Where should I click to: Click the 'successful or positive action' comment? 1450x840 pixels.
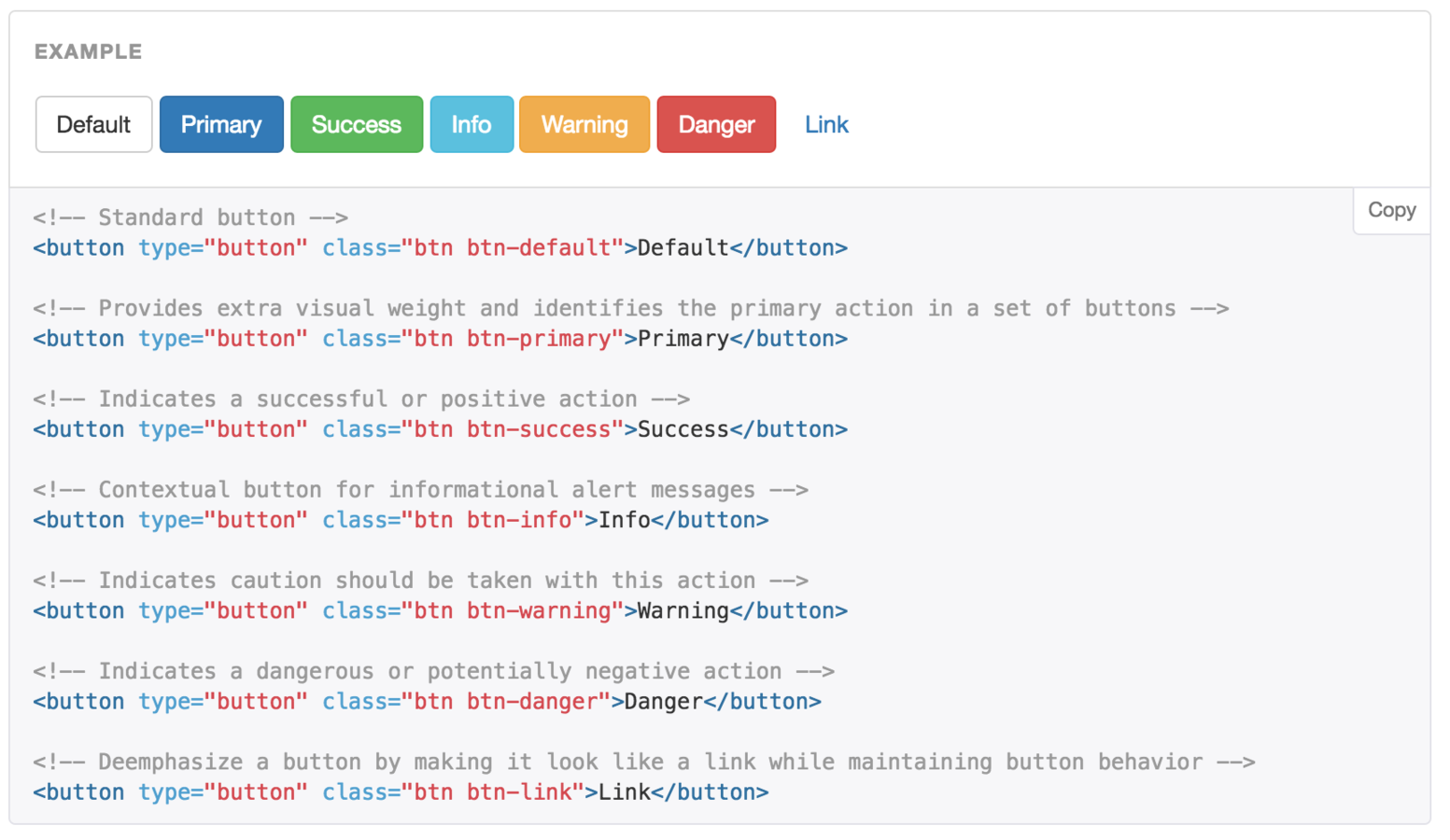click(x=361, y=399)
